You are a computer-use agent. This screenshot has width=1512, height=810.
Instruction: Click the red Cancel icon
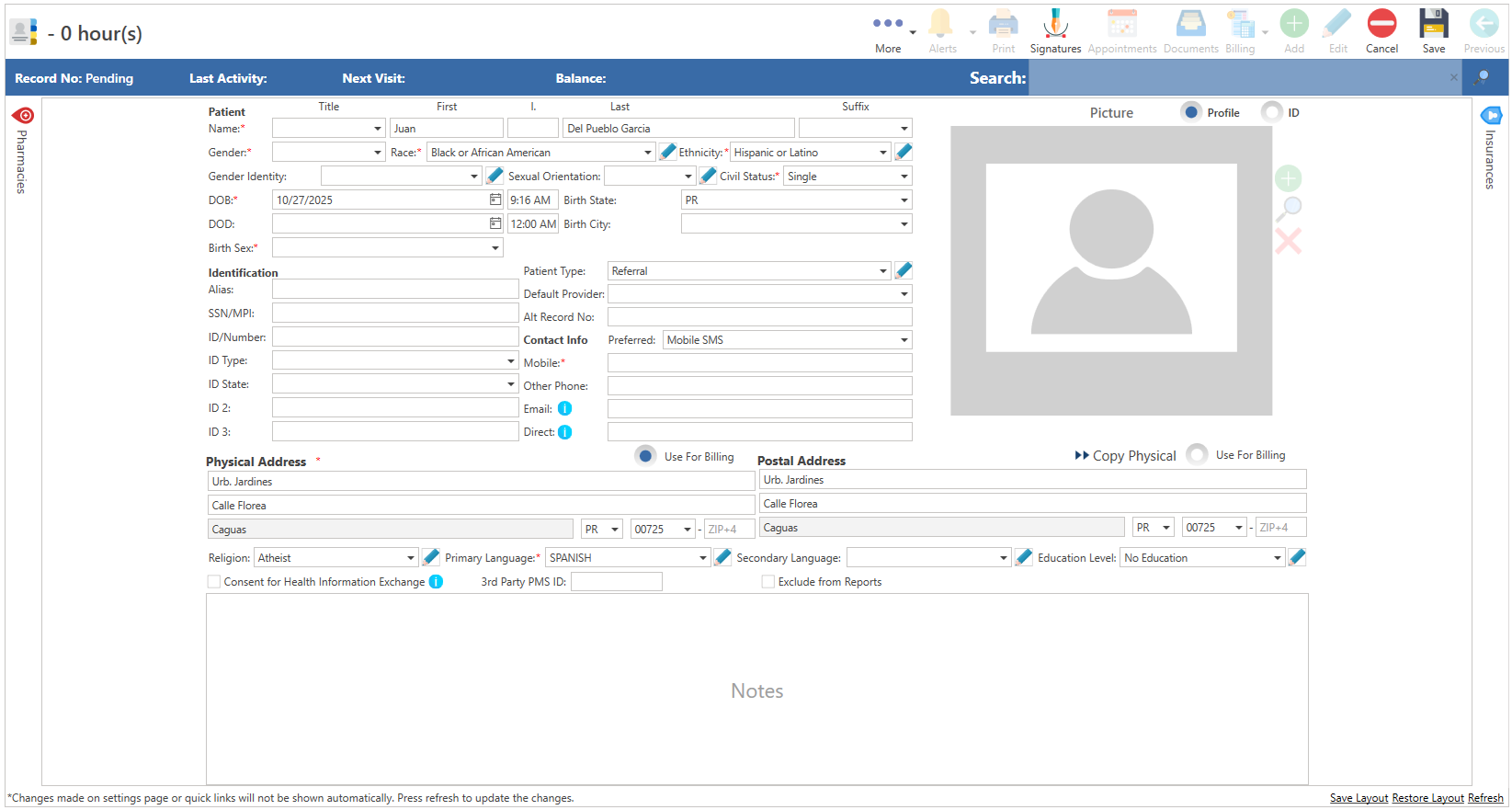point(1381,24)
